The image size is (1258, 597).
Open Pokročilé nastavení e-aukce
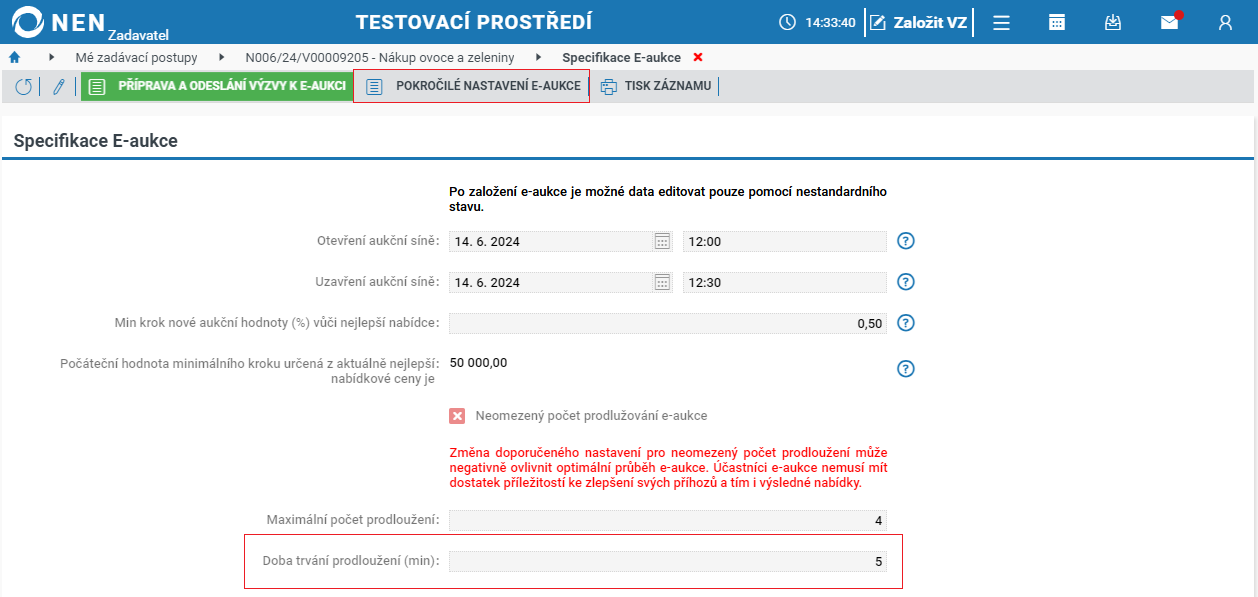click(471, 86)
